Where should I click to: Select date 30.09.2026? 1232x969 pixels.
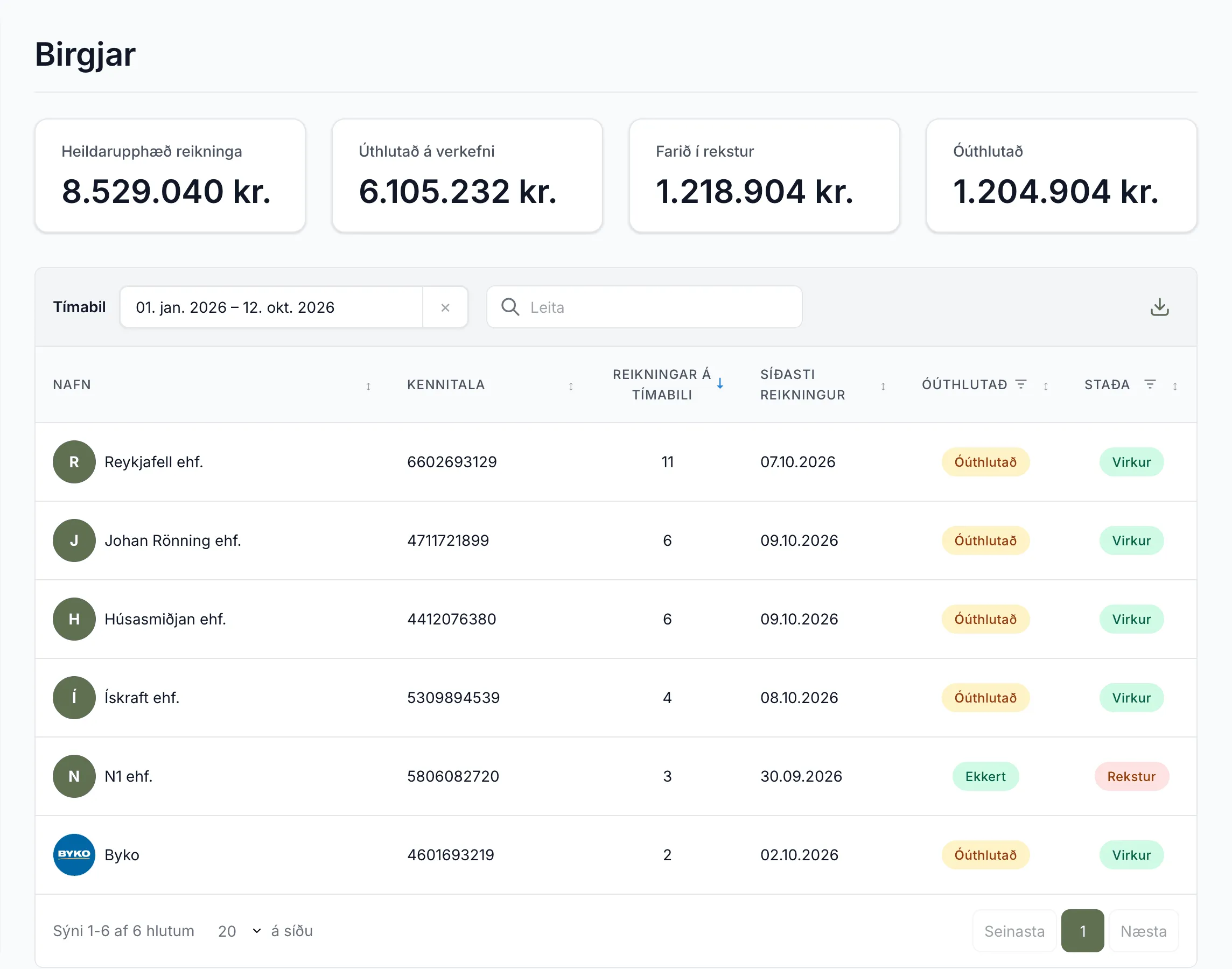click(x=801, y=776)
